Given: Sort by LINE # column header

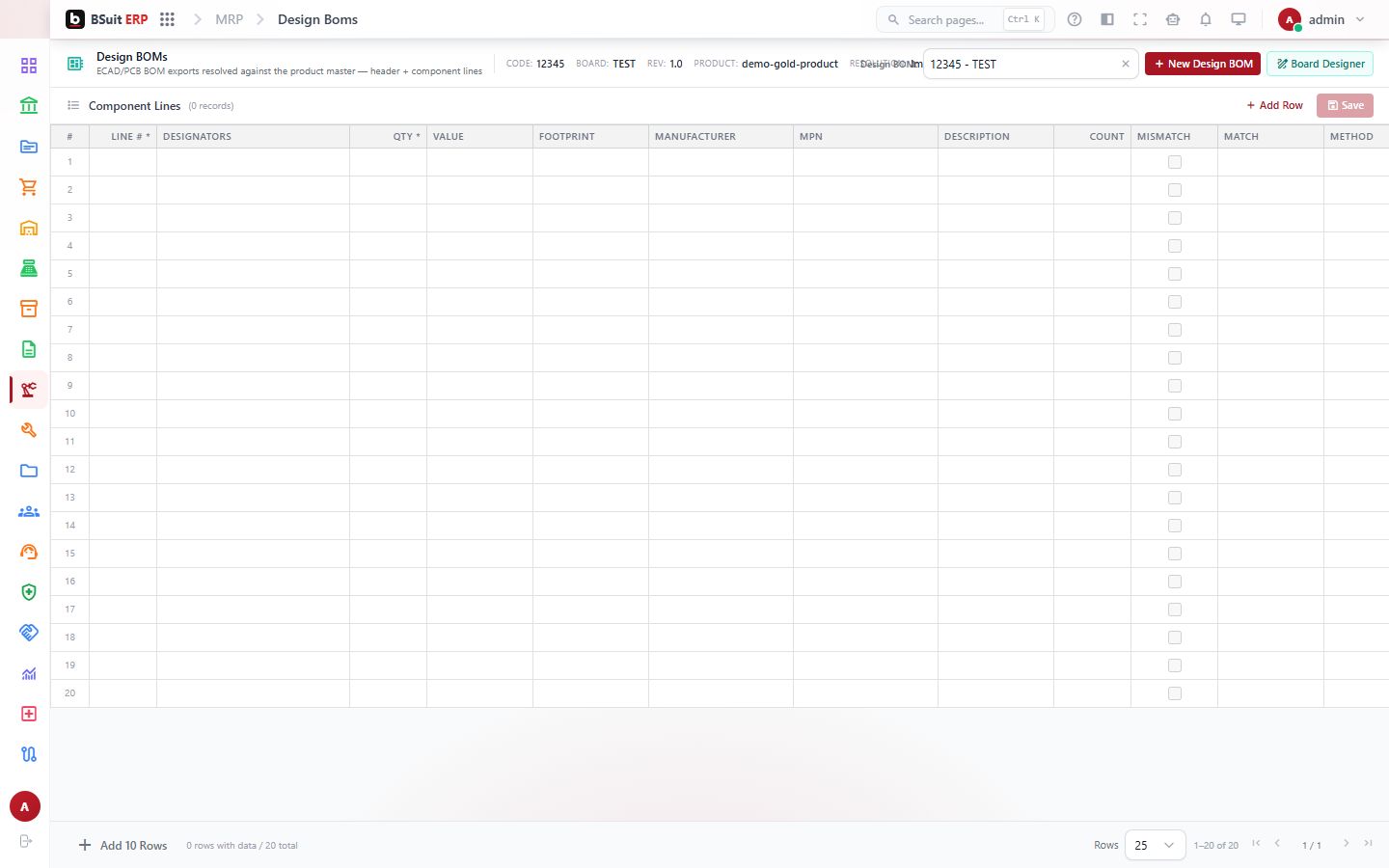Looking at the screenshot, I should (123, 136).
